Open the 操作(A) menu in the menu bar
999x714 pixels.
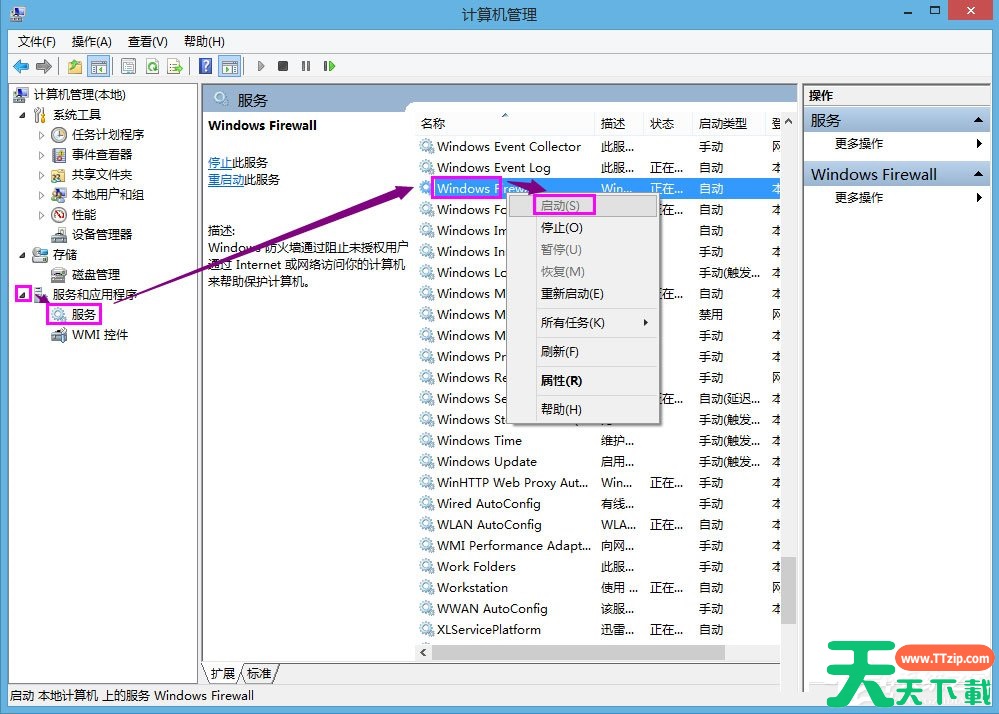click(91, 41)
